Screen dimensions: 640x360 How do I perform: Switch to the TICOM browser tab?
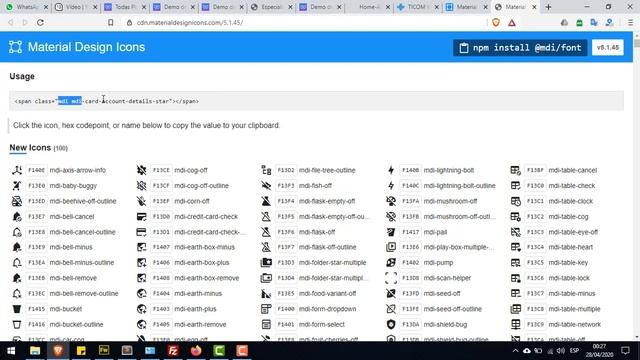pos(418,7)
